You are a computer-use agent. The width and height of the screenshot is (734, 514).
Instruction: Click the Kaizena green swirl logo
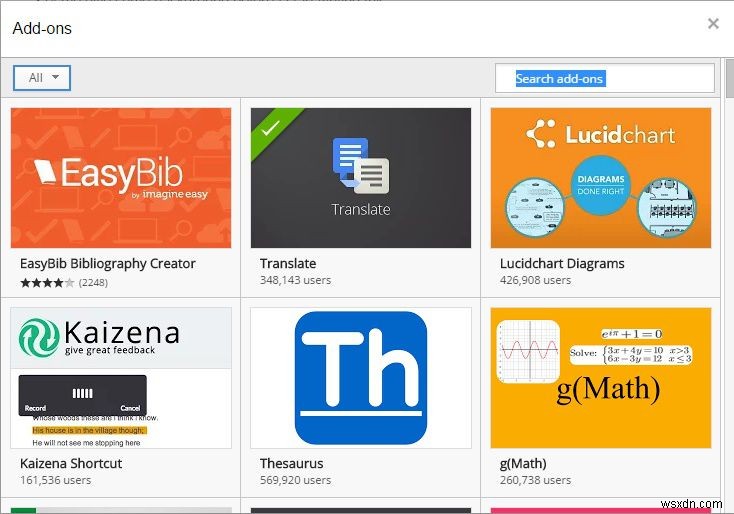tap(39, 337)
